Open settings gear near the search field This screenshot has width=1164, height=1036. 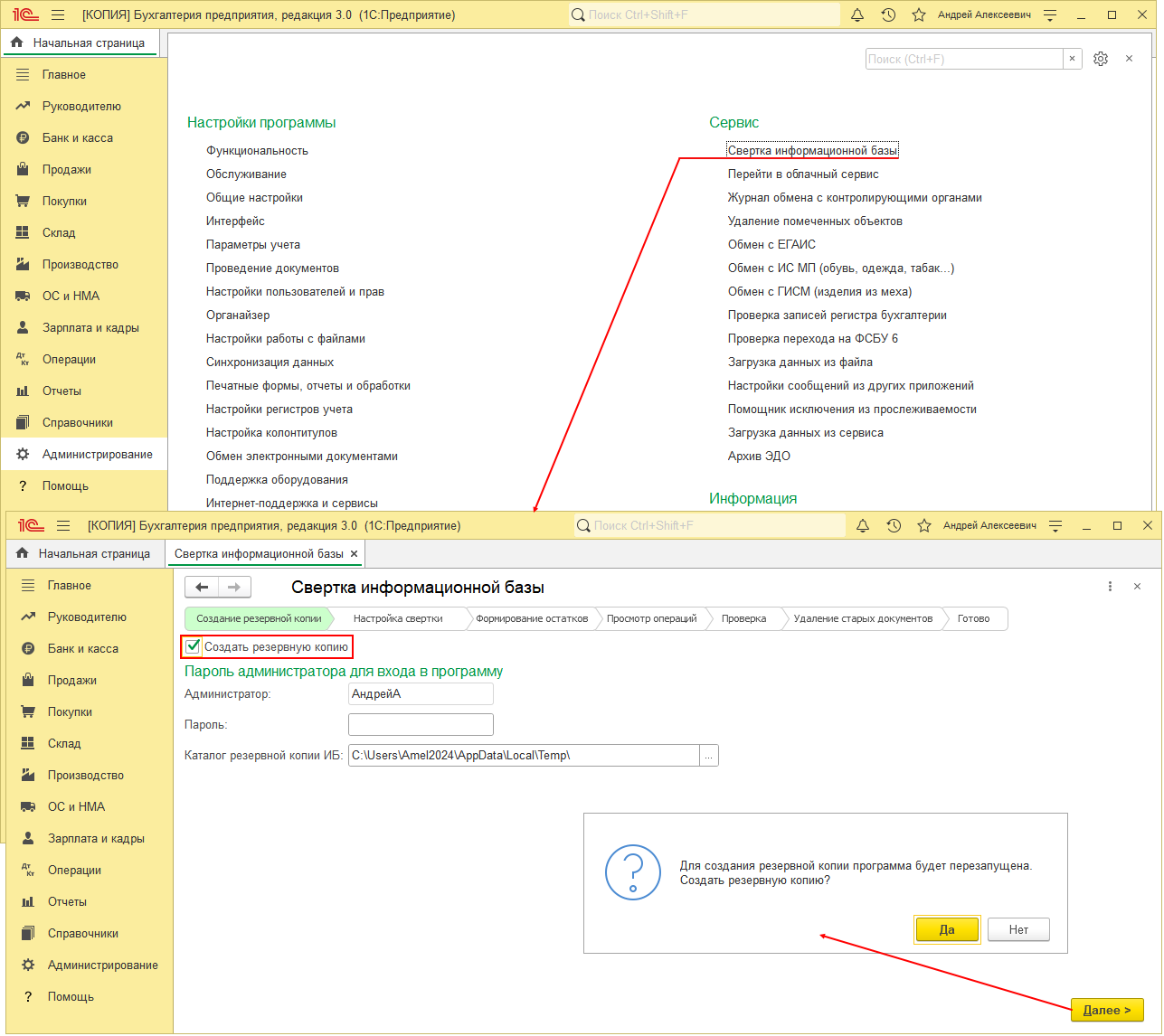(x=1101, y=59)
